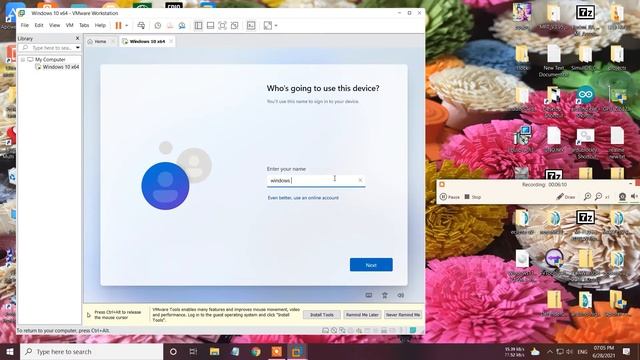Click the Pause VM toolbar icon
The height and width of the screenshot is (360, 640).
click(x=118, y=25)
